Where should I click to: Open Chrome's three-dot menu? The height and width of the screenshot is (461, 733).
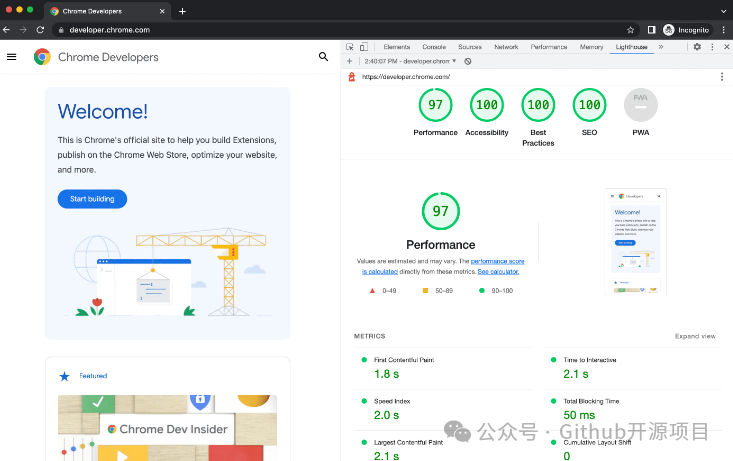pos(724,30)
